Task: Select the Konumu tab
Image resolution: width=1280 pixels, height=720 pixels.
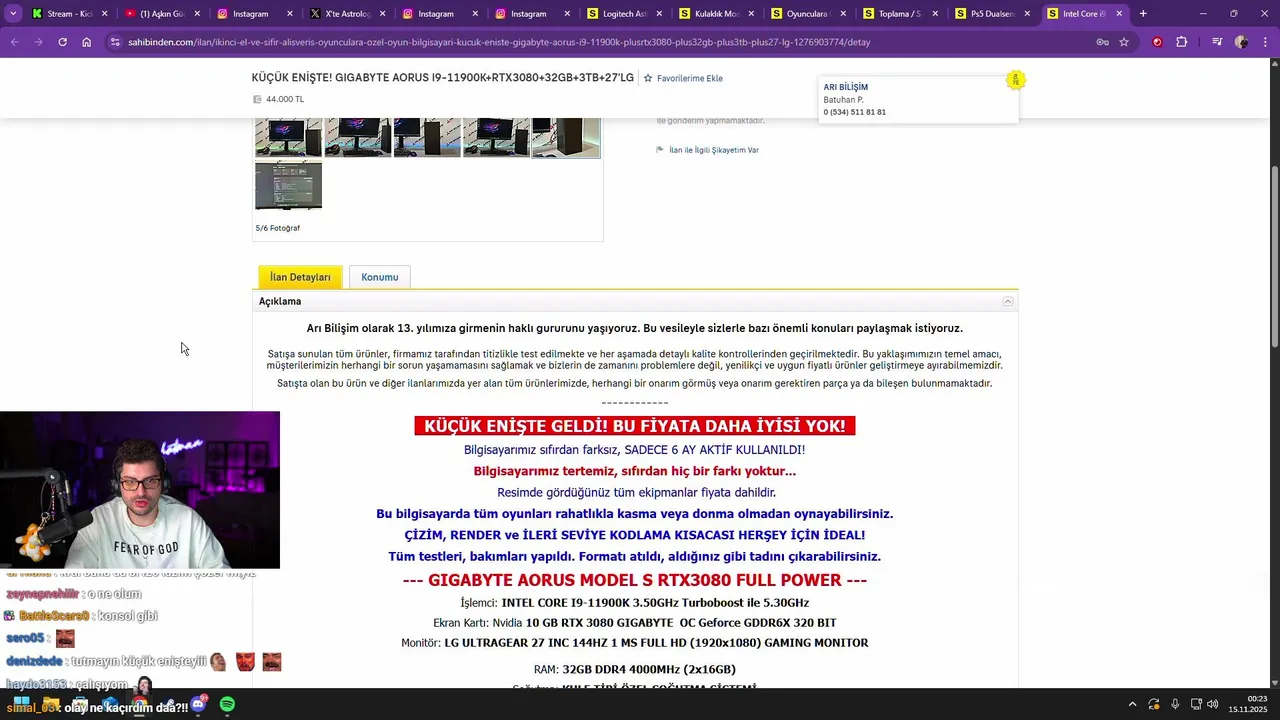Action: (379, 277)
